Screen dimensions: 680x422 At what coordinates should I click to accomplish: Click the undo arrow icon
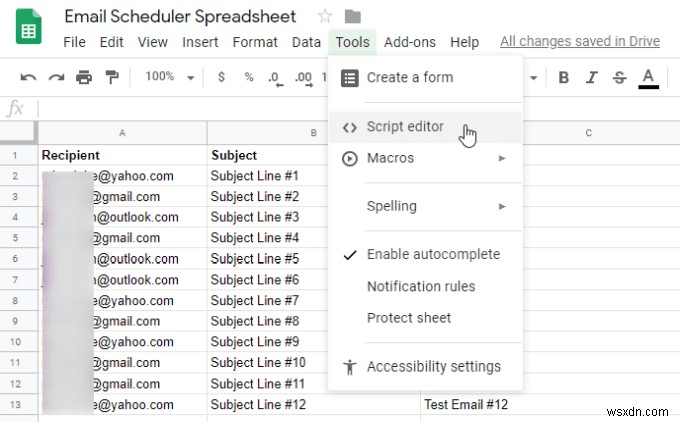tap(28, 77)
